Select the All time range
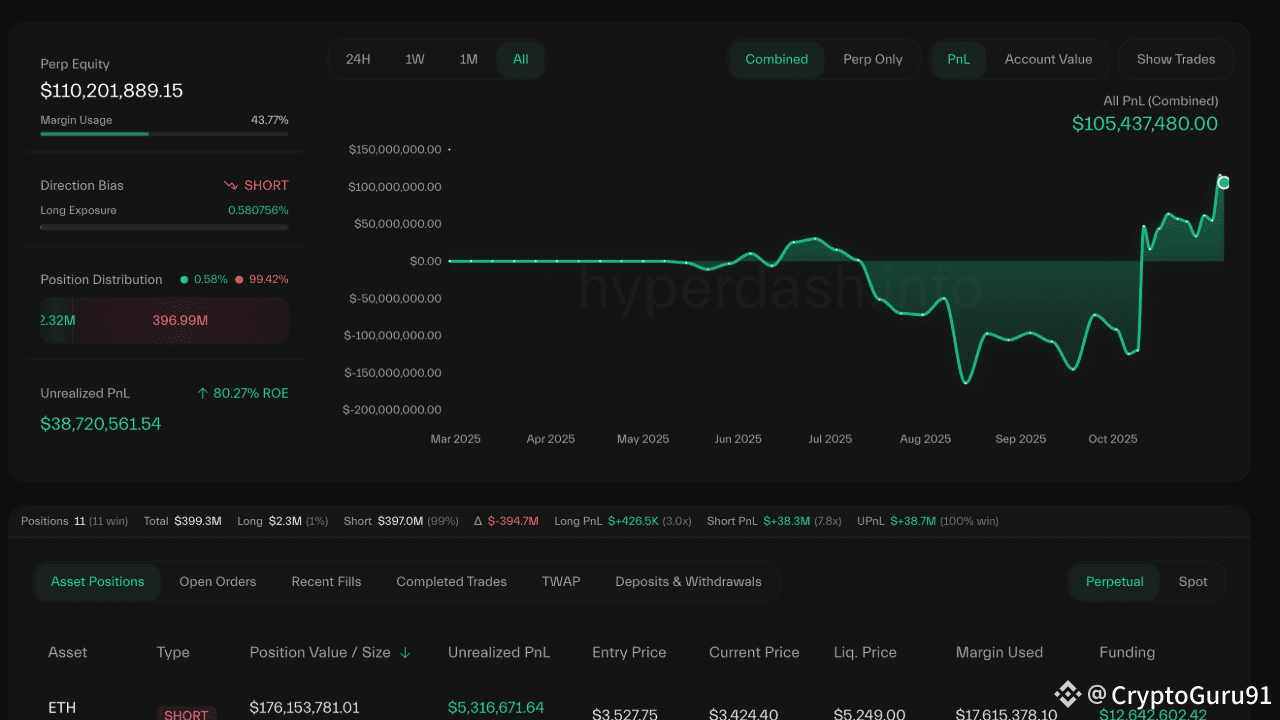1280x720 pixels. tap(521, 59)
